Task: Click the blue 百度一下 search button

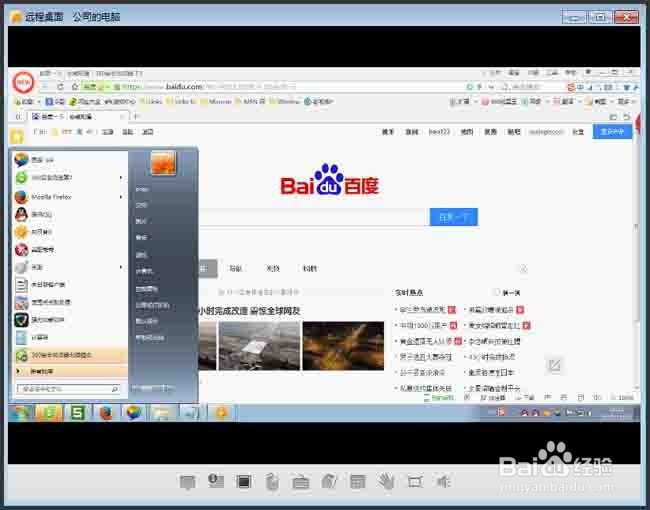Action: click(454, 217)
